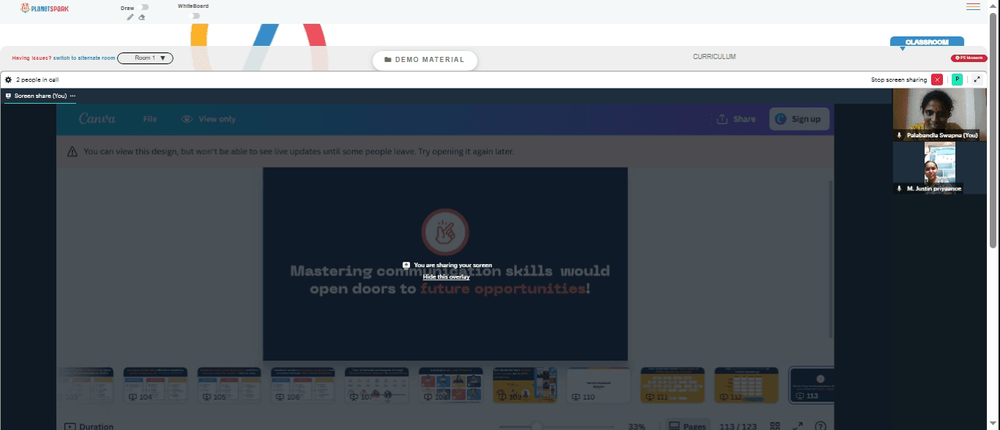Click Palabandla Swapna microphone icon

point(899,135)
